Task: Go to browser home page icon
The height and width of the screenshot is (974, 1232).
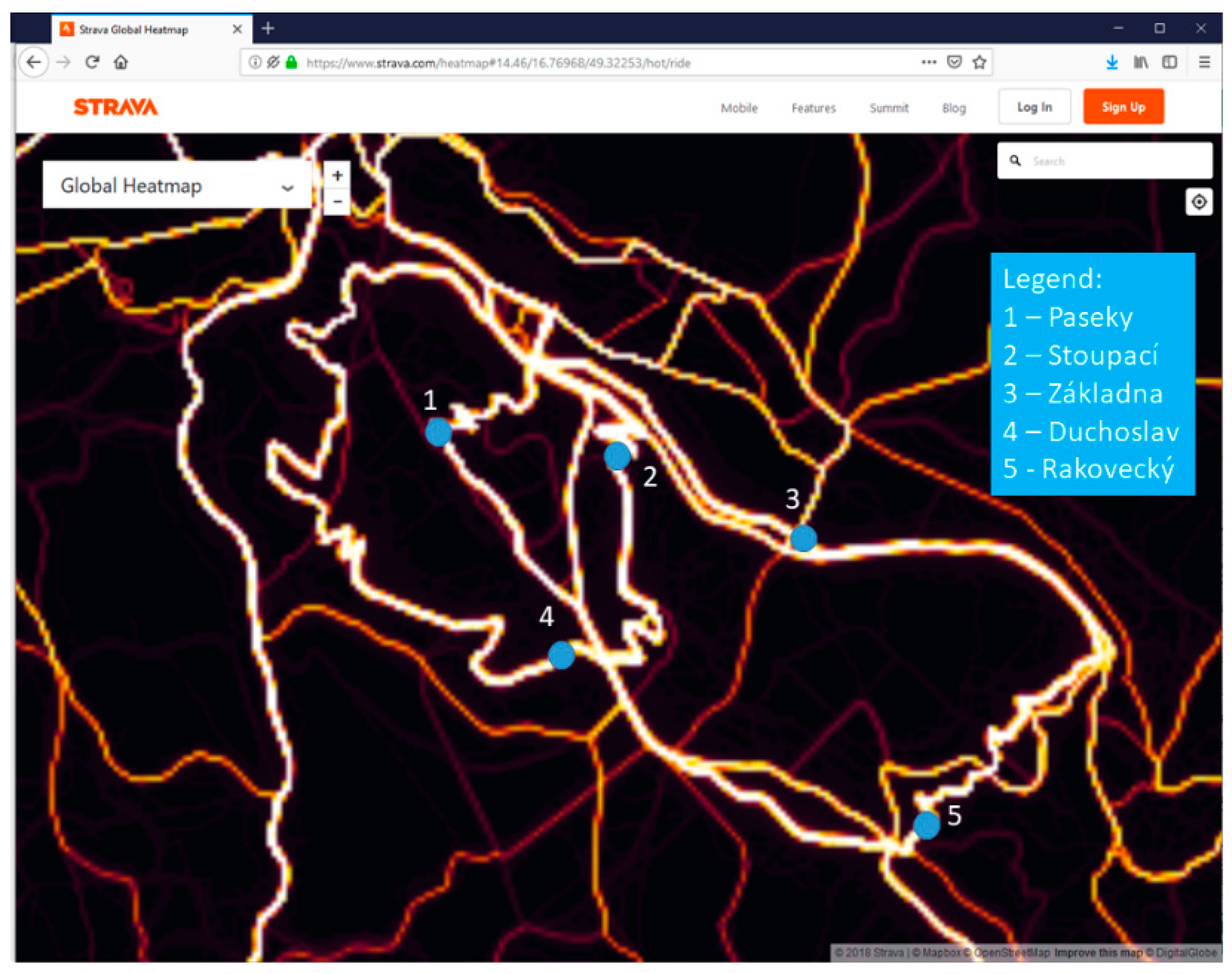Action: 121,61
